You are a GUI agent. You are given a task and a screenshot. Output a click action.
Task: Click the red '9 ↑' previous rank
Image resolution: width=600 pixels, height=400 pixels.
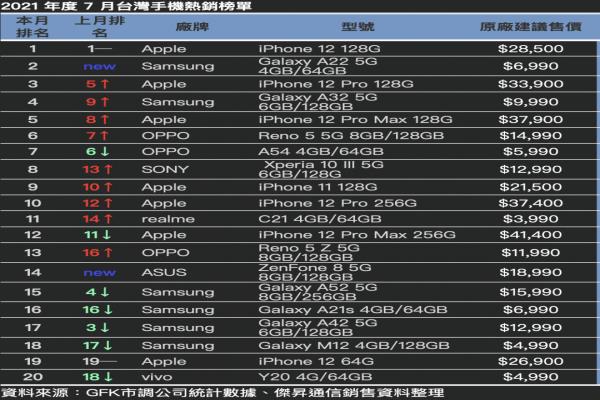(x=98, y=102)
